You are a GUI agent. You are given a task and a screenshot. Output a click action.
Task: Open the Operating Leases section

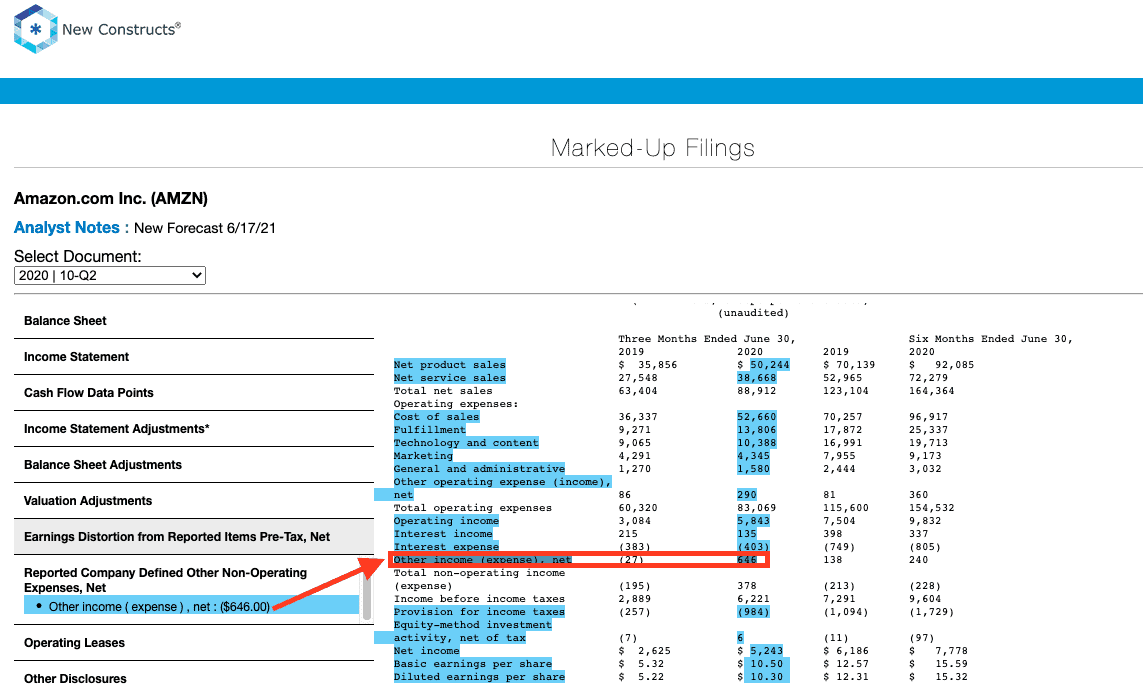click(x=74, y=643)
